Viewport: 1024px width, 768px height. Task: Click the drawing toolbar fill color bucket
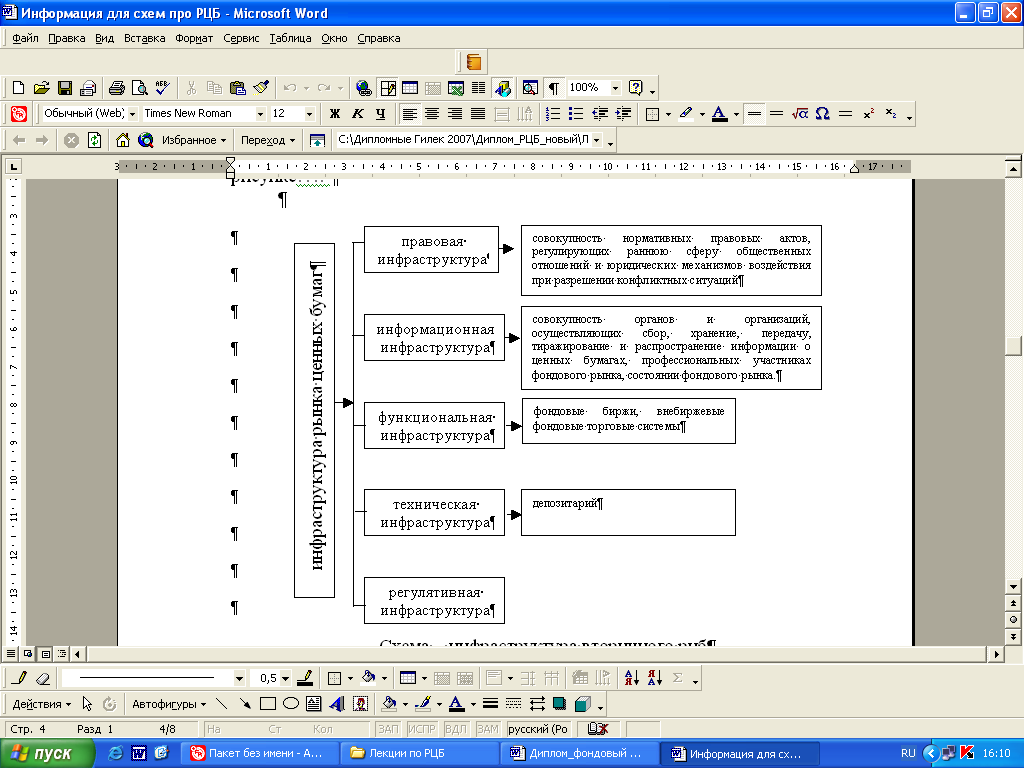(x=389, y=703)
